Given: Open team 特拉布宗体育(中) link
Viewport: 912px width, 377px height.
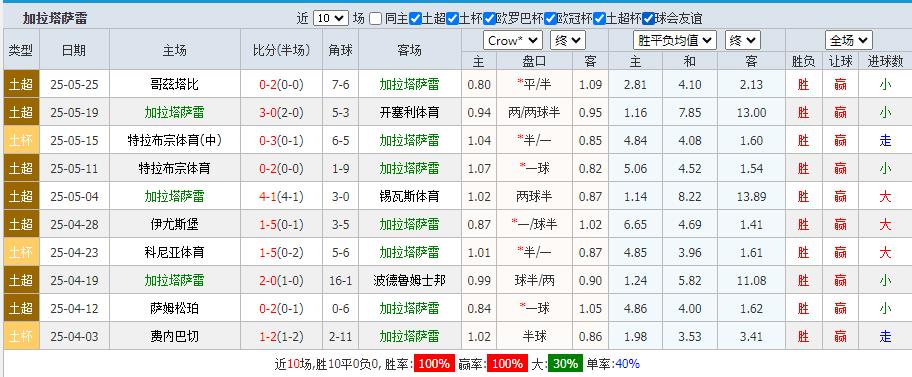Looking at the screenshot, I should pyautogui.click(x=174, y=140).
